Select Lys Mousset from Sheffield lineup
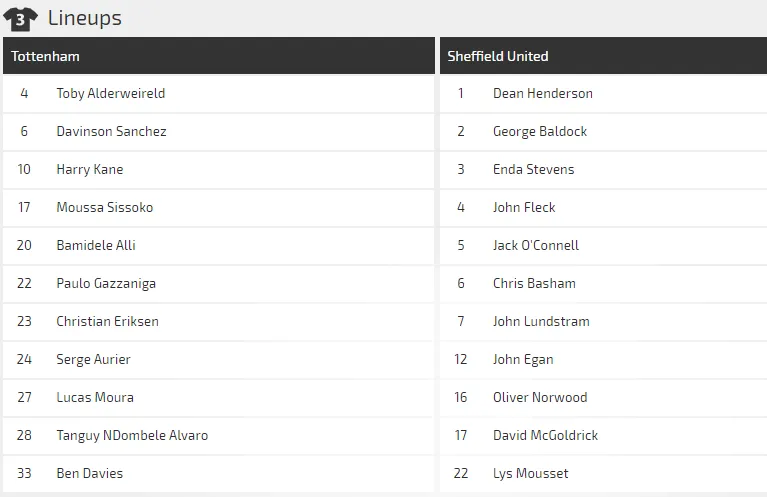 [531, 473]
